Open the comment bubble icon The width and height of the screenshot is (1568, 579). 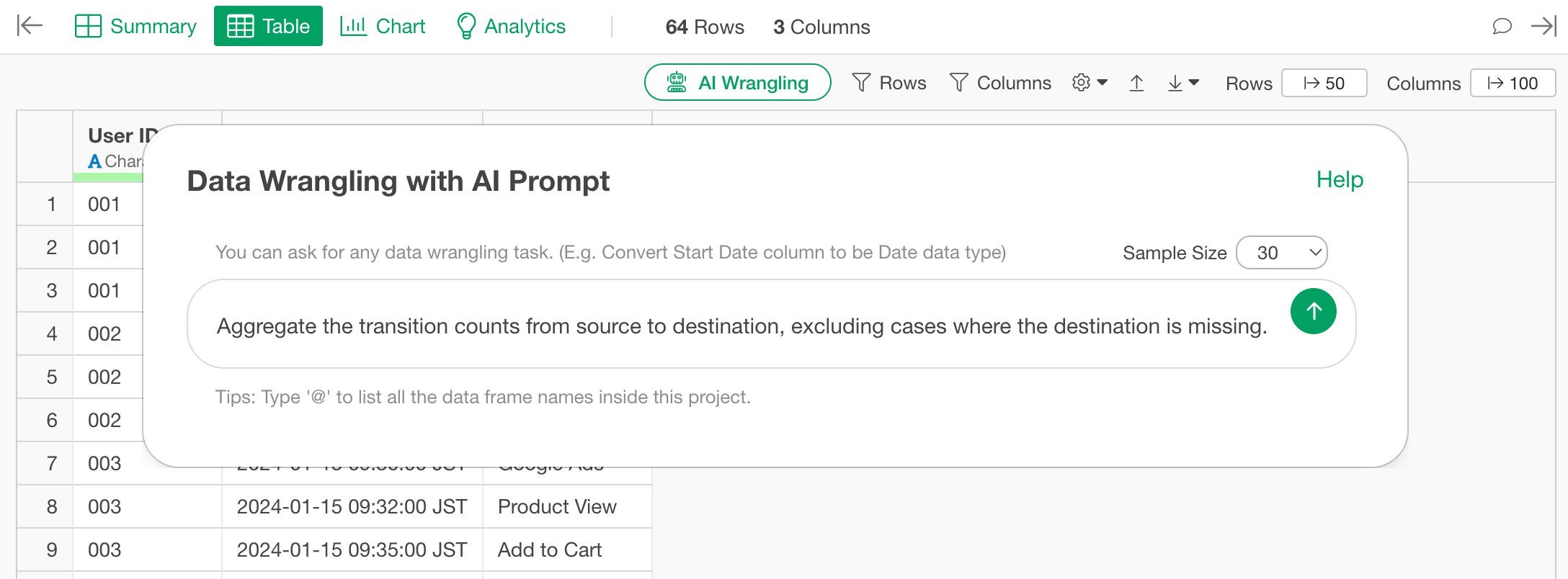point(1502,27)
